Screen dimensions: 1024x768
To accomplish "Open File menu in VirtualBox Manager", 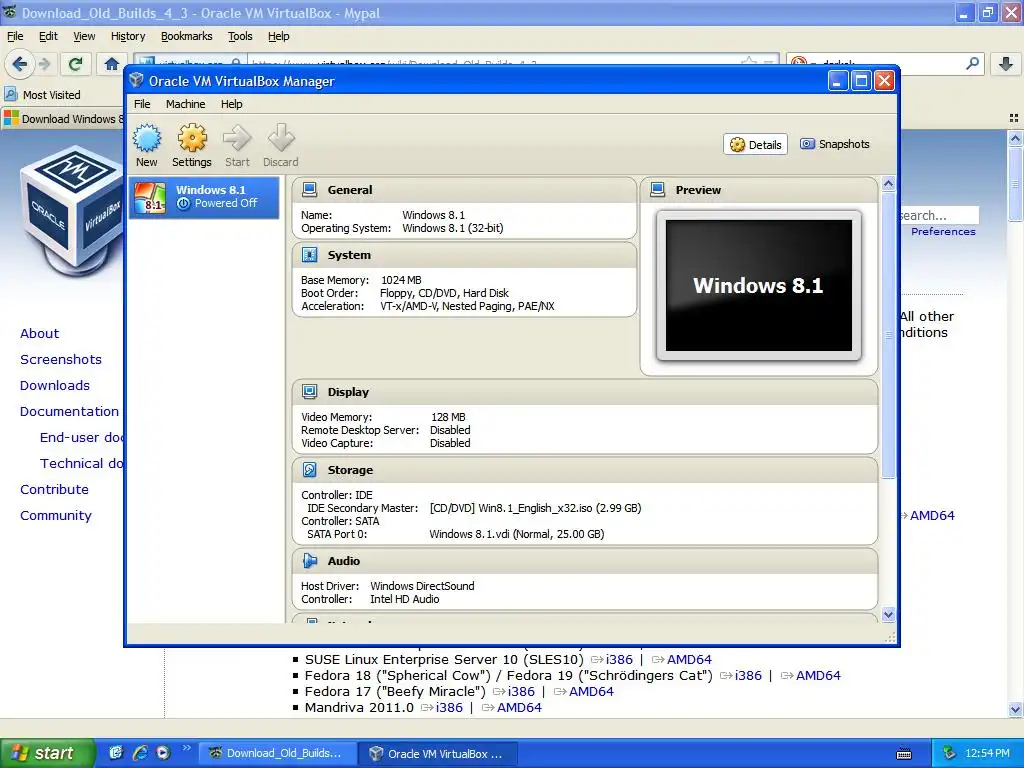I will click(x=142, y=104).
